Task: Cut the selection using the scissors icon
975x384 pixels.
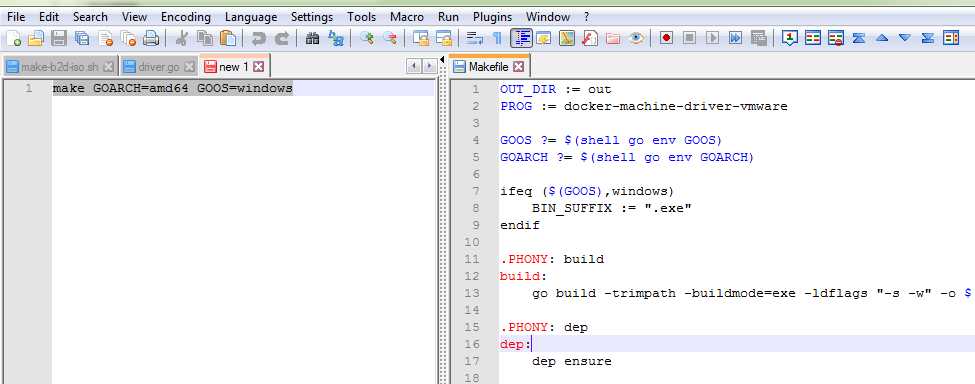Action: [182, 39]
